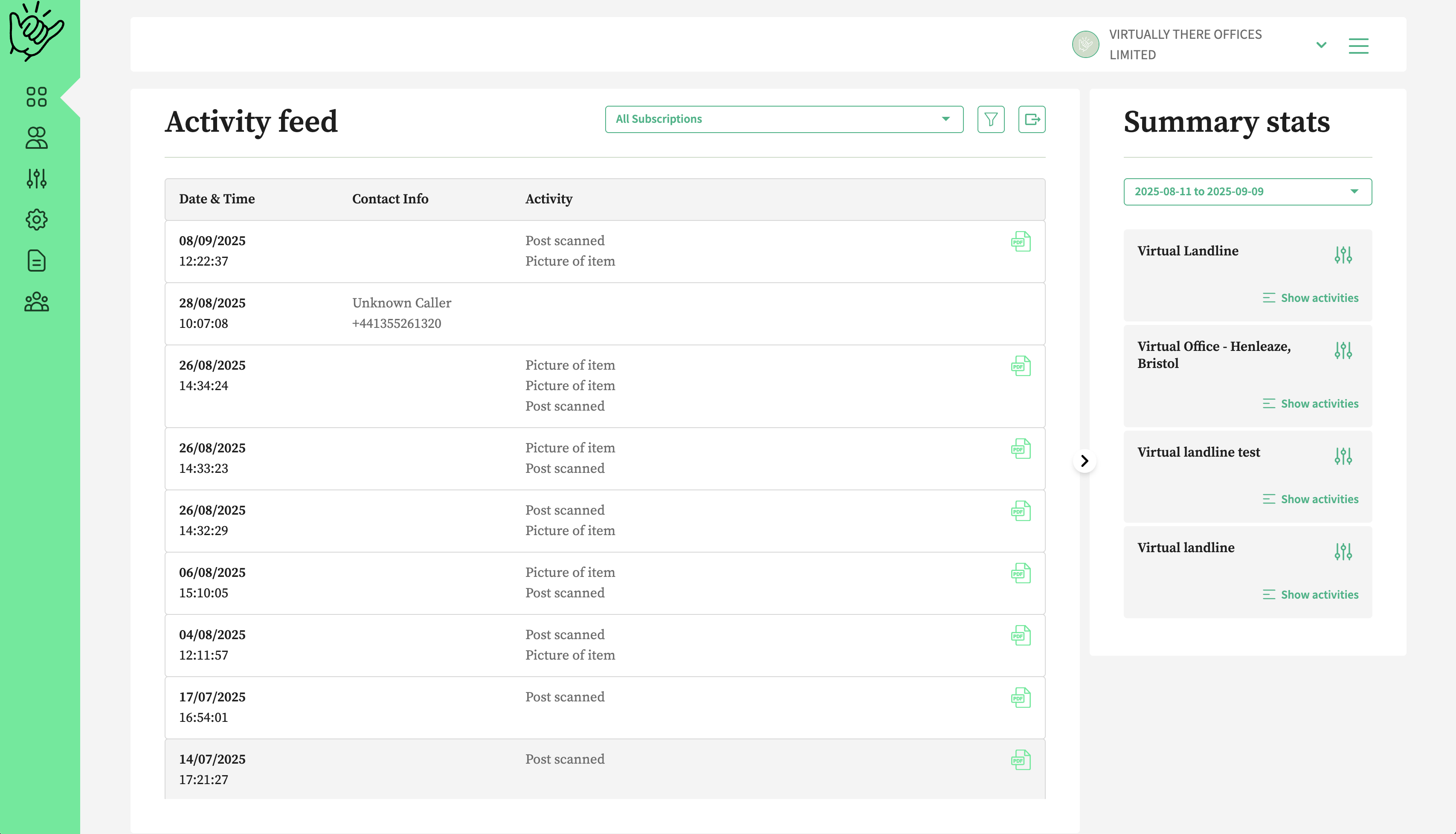Open settings sliders for Virtual Office Henleaze
The width and height of the screenshot is (1456, 834).
pyautogui.click(x=1343, y=350)
